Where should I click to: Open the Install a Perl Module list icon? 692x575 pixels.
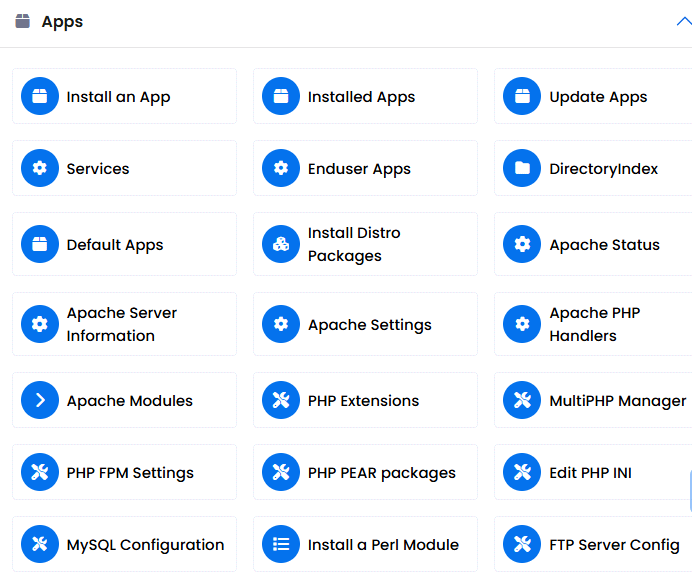point(281,544)
